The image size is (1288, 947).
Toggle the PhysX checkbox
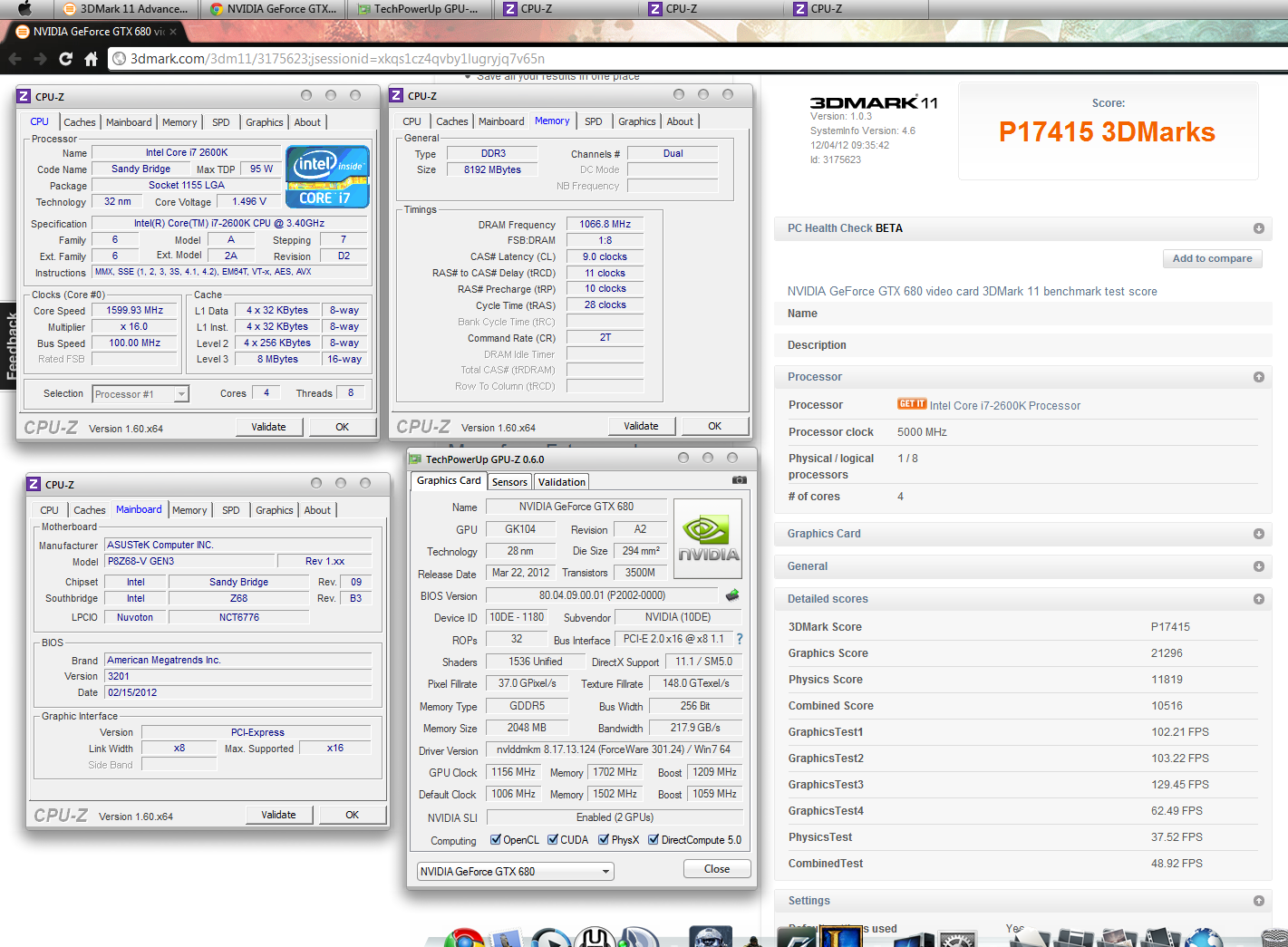[604, 840]
